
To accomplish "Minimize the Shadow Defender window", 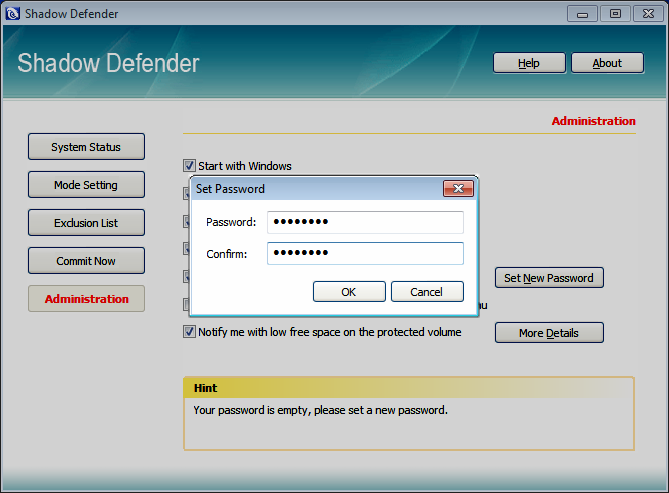I will pos(582,13).
